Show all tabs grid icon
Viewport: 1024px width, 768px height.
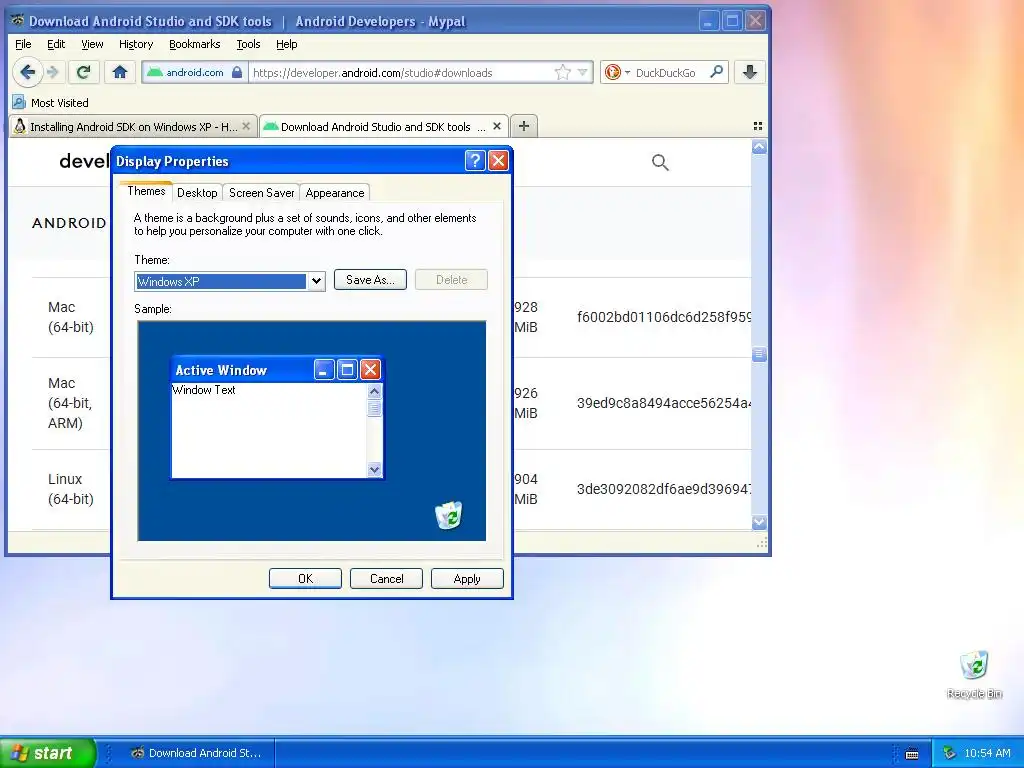(758, 126)
